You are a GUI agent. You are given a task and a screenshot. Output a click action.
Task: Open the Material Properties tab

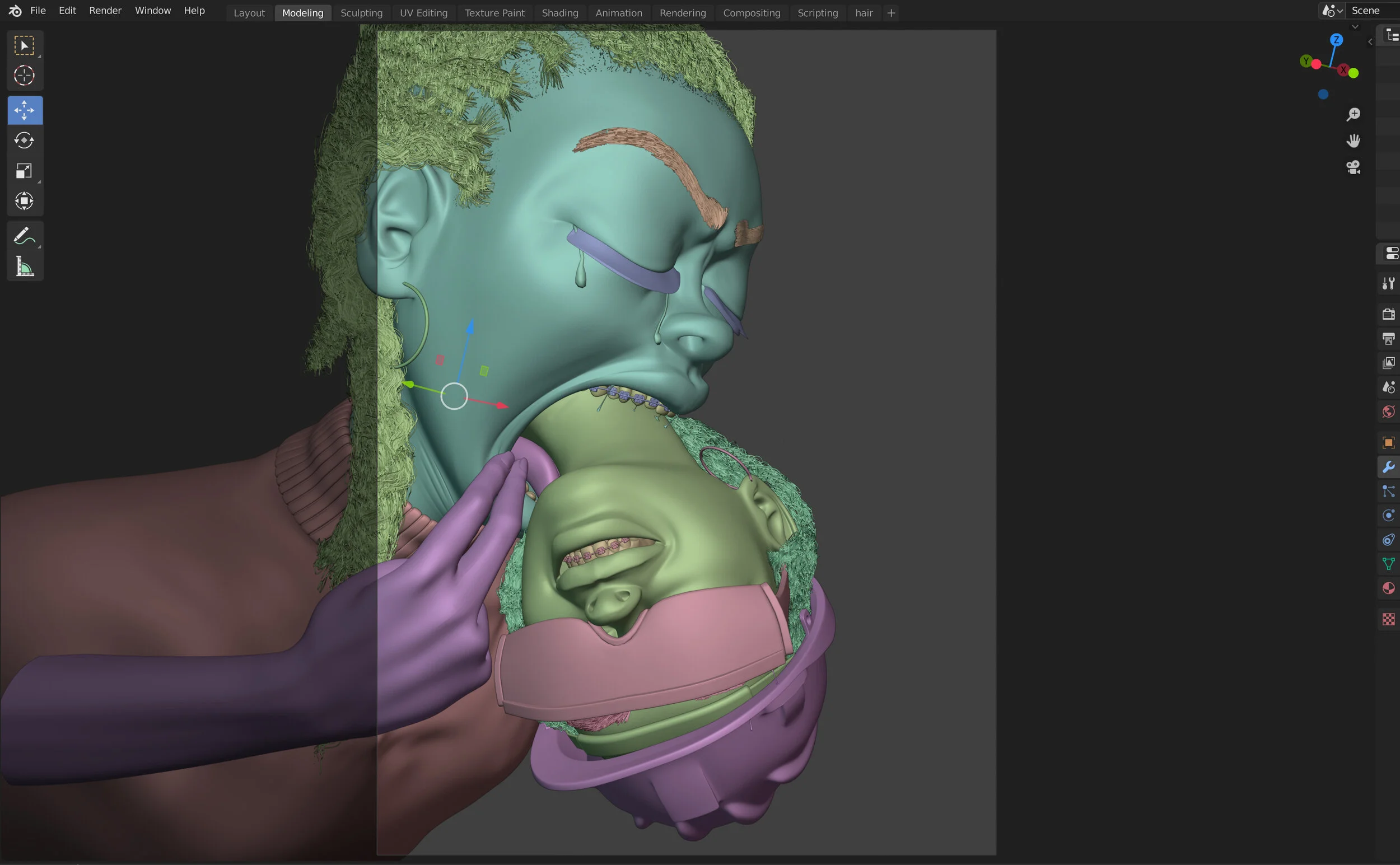(x=1389, y=587)
